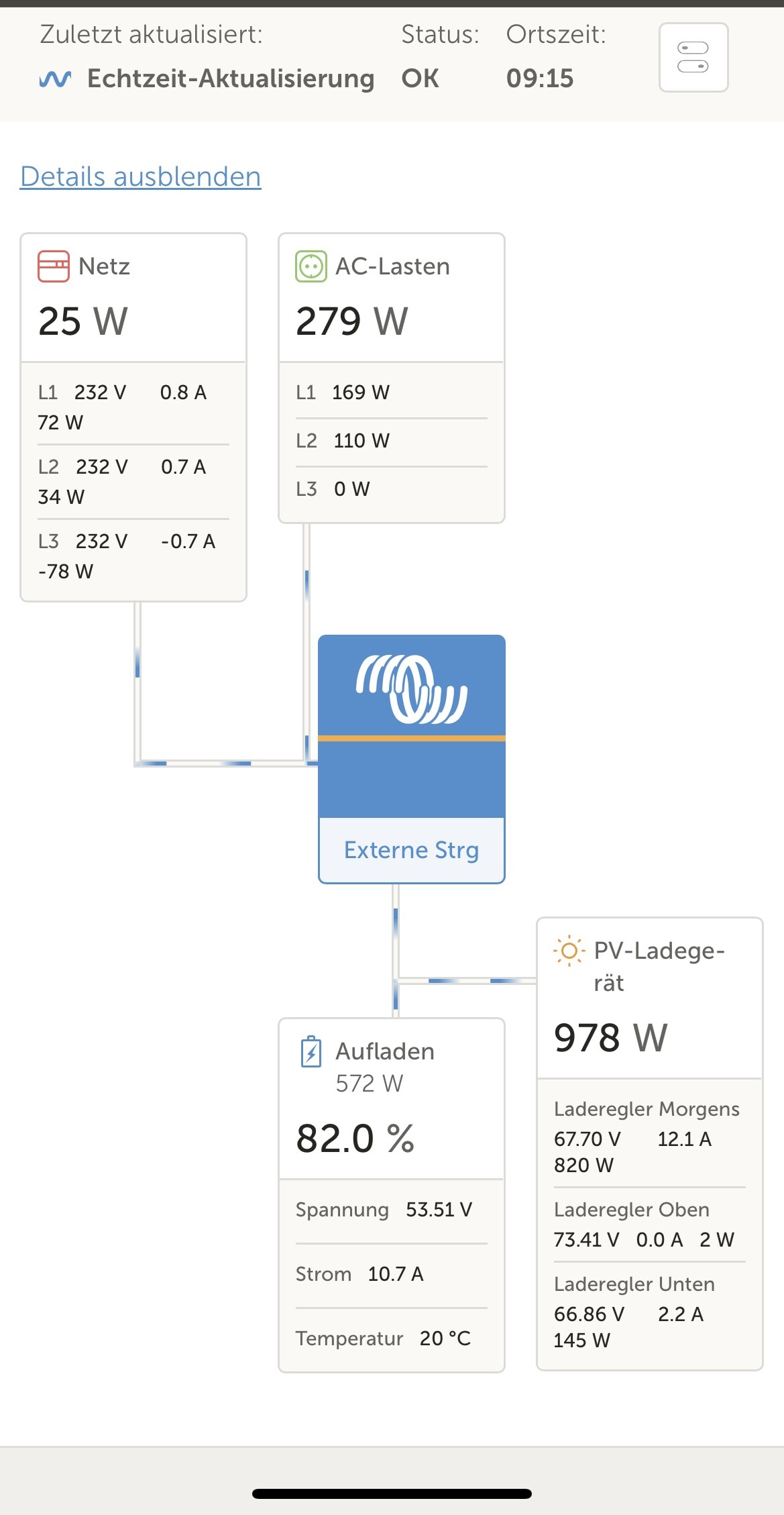Viewport: 784px width, 1515px height.
Task: Open the Netz 25 W panel header
Action: [133, 299]
